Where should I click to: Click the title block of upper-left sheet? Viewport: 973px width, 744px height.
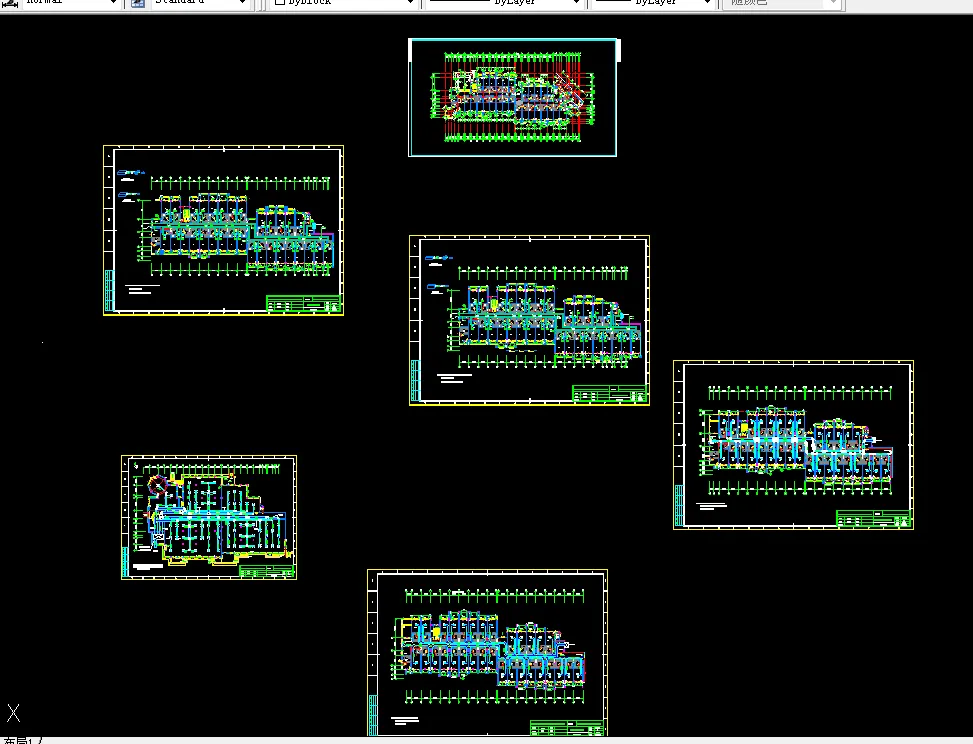[303, 303]
